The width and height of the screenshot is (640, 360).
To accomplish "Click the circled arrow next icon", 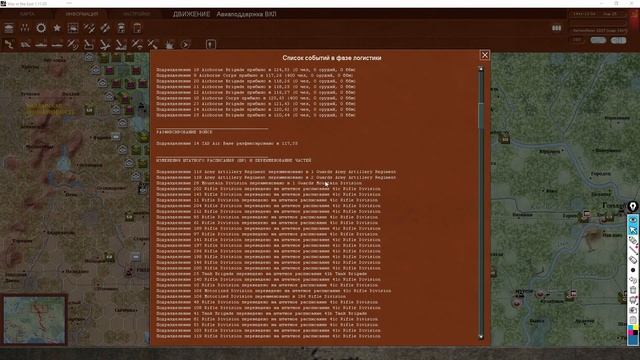I will (185, 44).
